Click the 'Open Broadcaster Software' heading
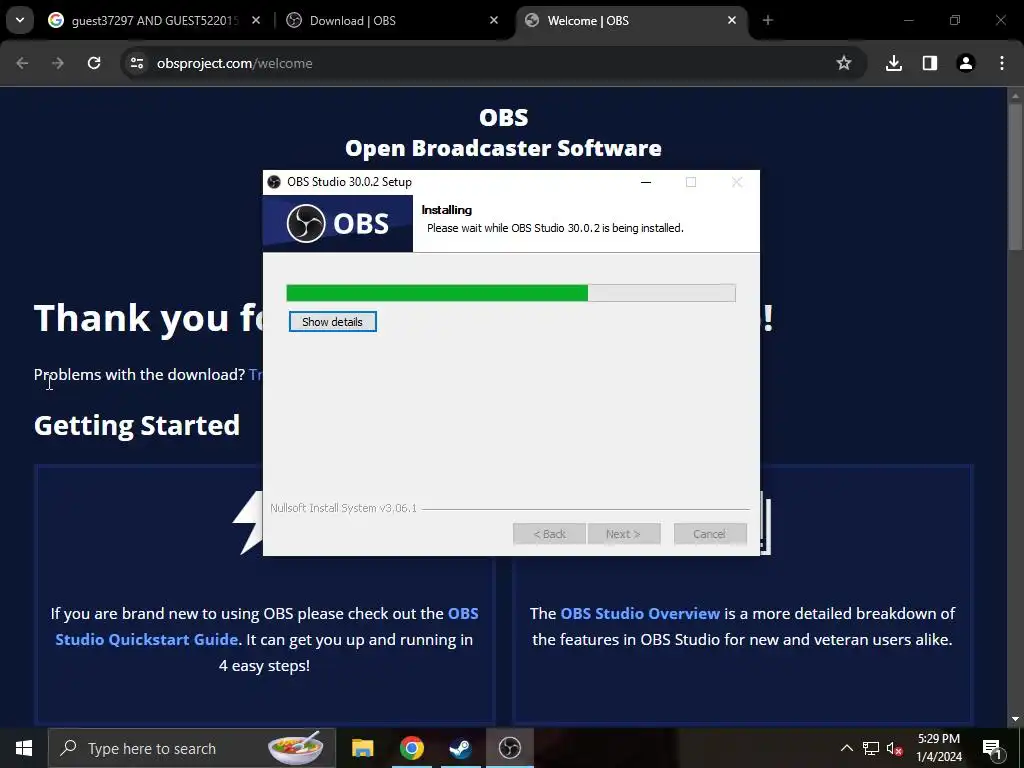1024x768 pixels. pyautogui.click(x=504, y=148)
